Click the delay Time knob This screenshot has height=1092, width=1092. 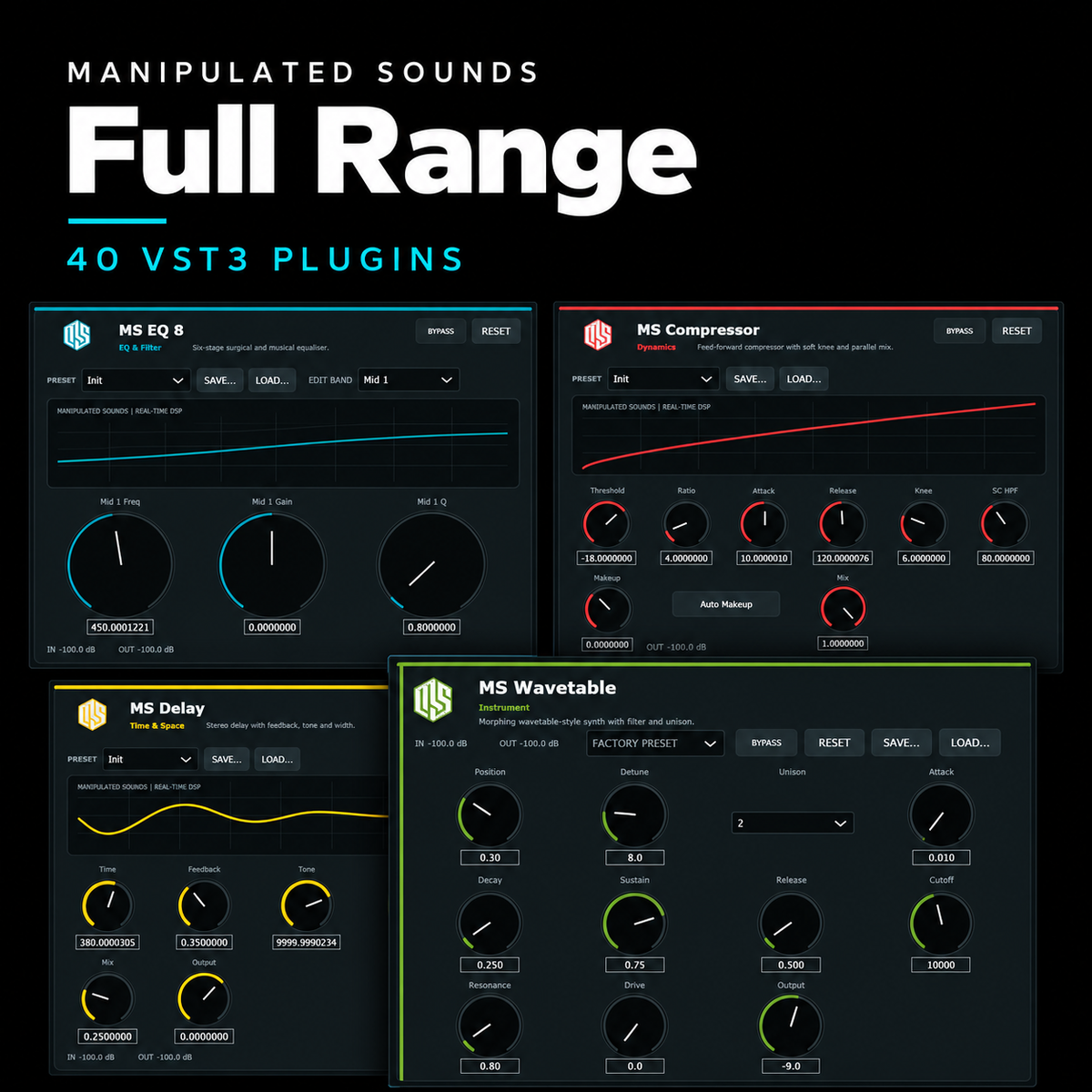coord(107,905)
